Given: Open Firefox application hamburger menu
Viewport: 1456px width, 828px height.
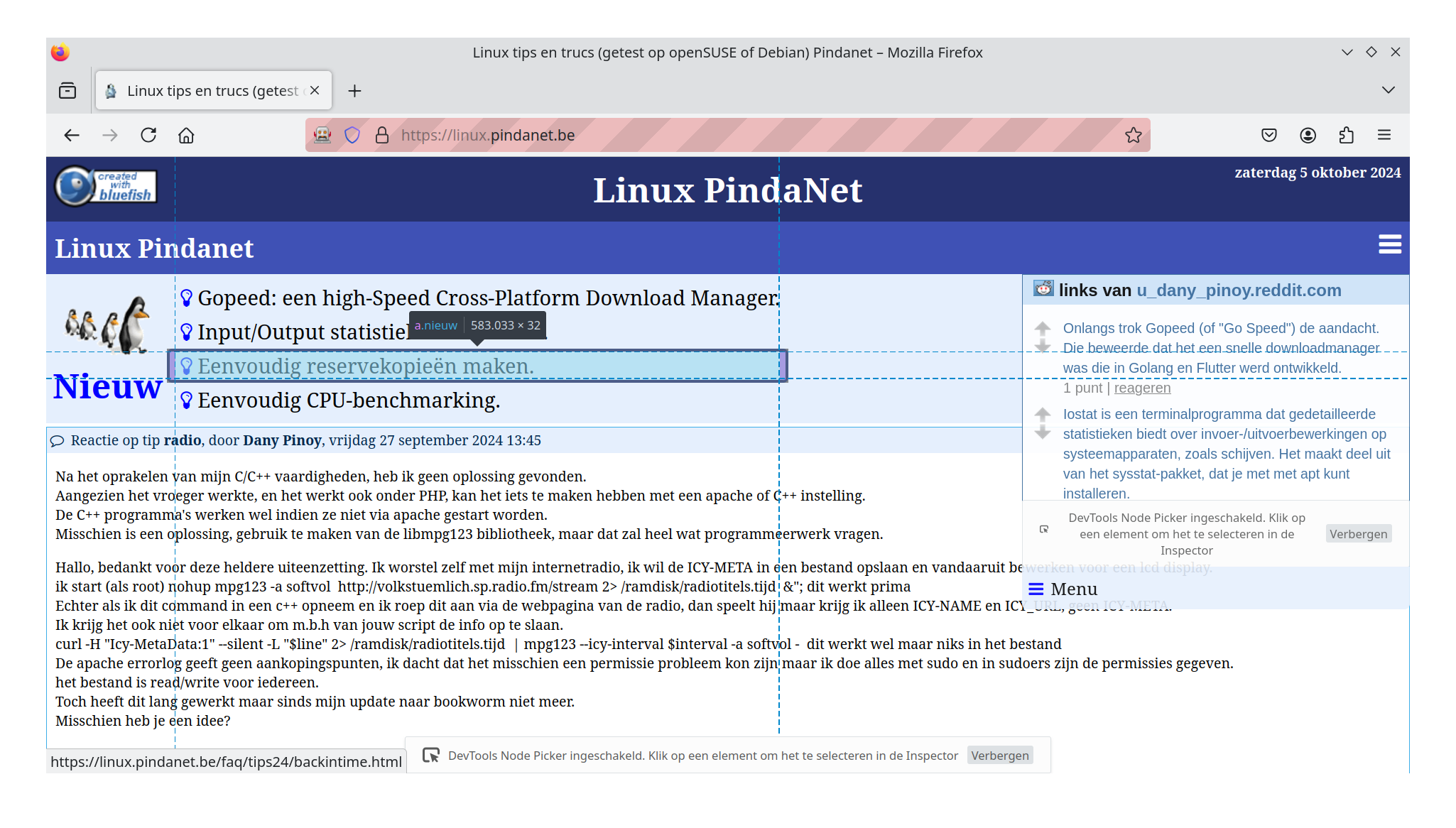Looking at the screenshot, I should [1384, 135].
